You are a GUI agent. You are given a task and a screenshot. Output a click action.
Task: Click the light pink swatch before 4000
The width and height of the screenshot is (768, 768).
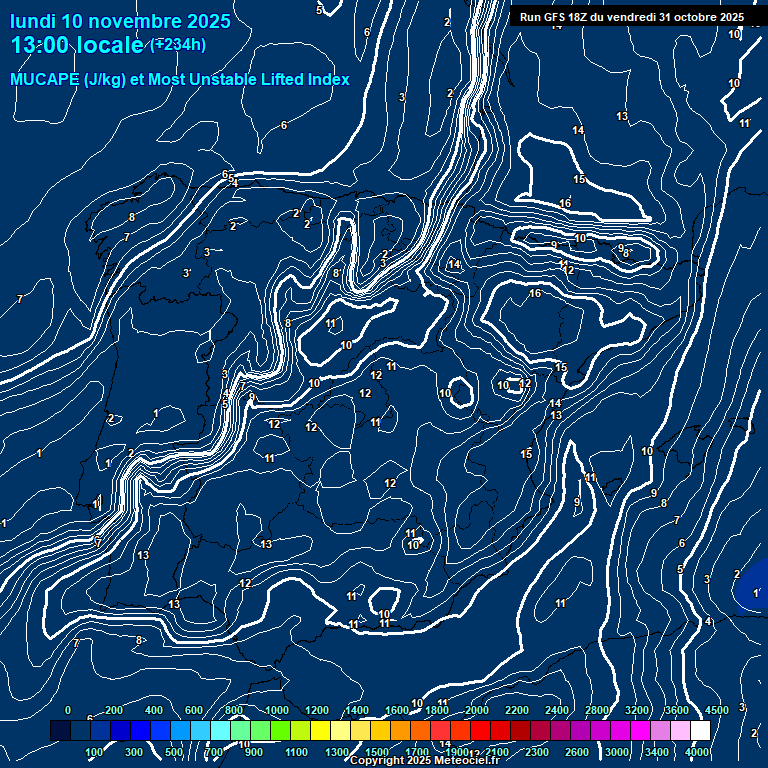680,730
